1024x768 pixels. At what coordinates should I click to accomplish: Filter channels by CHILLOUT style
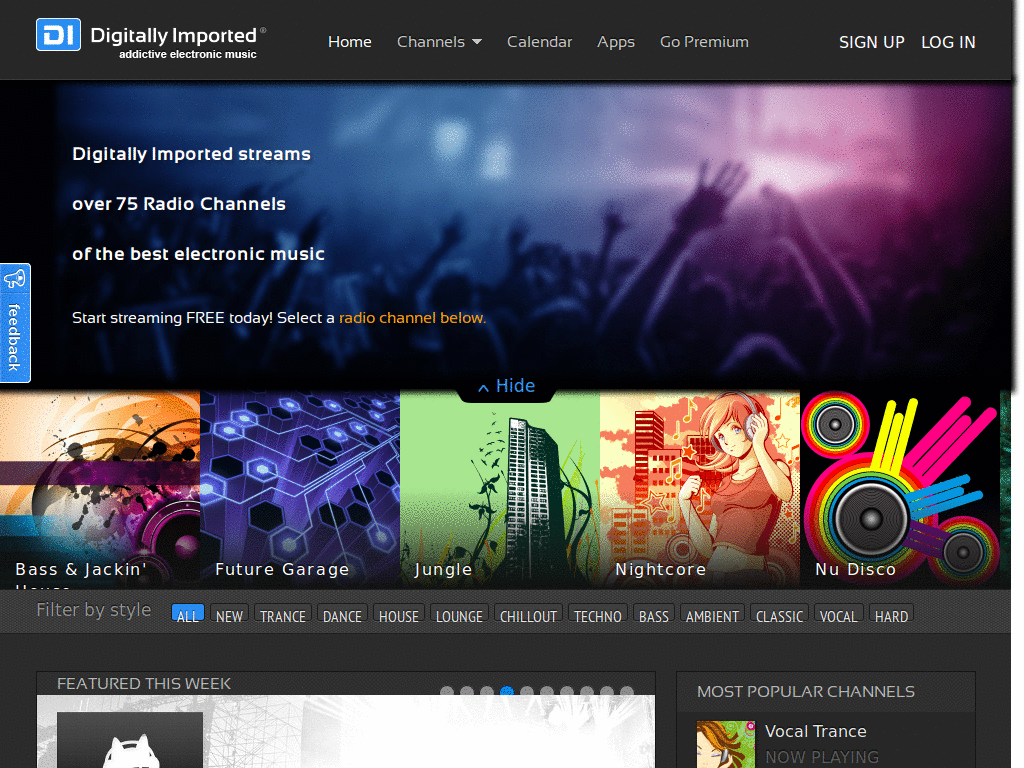528,615
